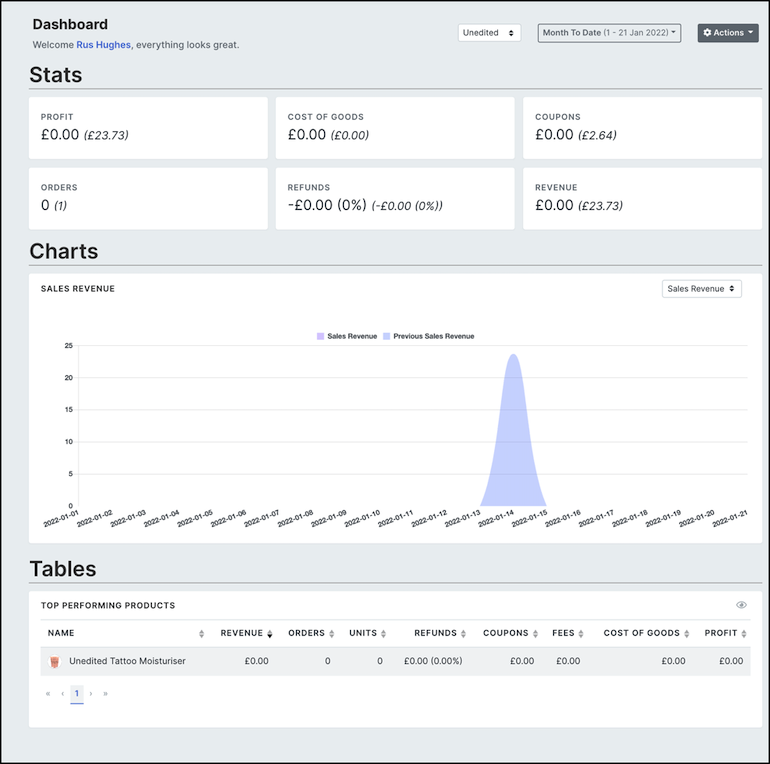
Task: Click the Unedited Tattoo Moisturiser product thumbnail
Action: 55,661
